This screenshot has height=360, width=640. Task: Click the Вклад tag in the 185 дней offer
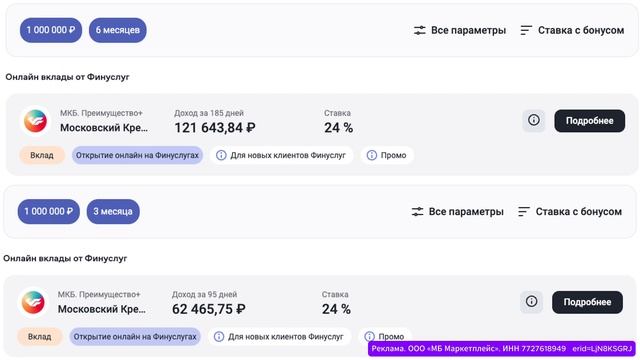pyautogui.click(x=42, y=156)
